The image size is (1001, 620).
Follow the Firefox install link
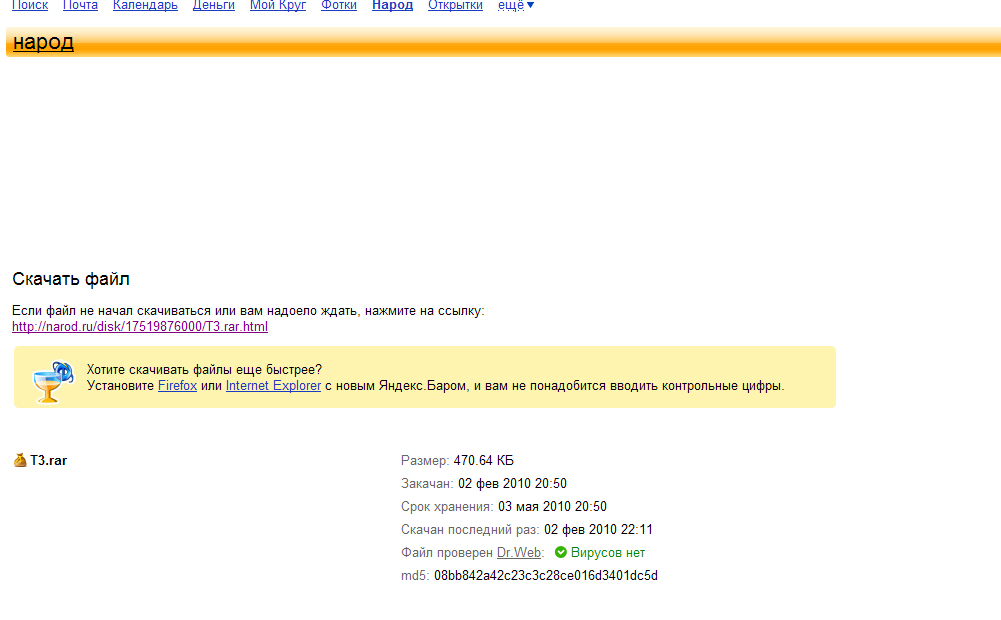[177, 386]
